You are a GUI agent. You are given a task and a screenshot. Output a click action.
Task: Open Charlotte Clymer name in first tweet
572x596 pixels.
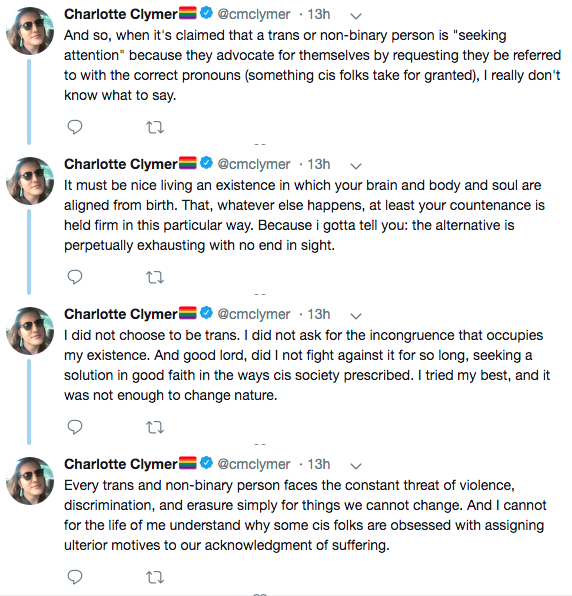pos(120,14)
